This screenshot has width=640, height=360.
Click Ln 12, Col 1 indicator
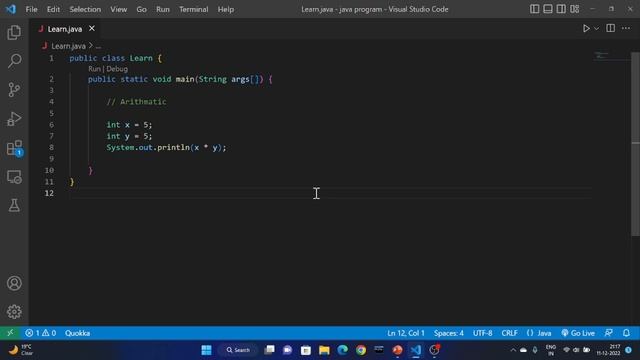point(406,333)
